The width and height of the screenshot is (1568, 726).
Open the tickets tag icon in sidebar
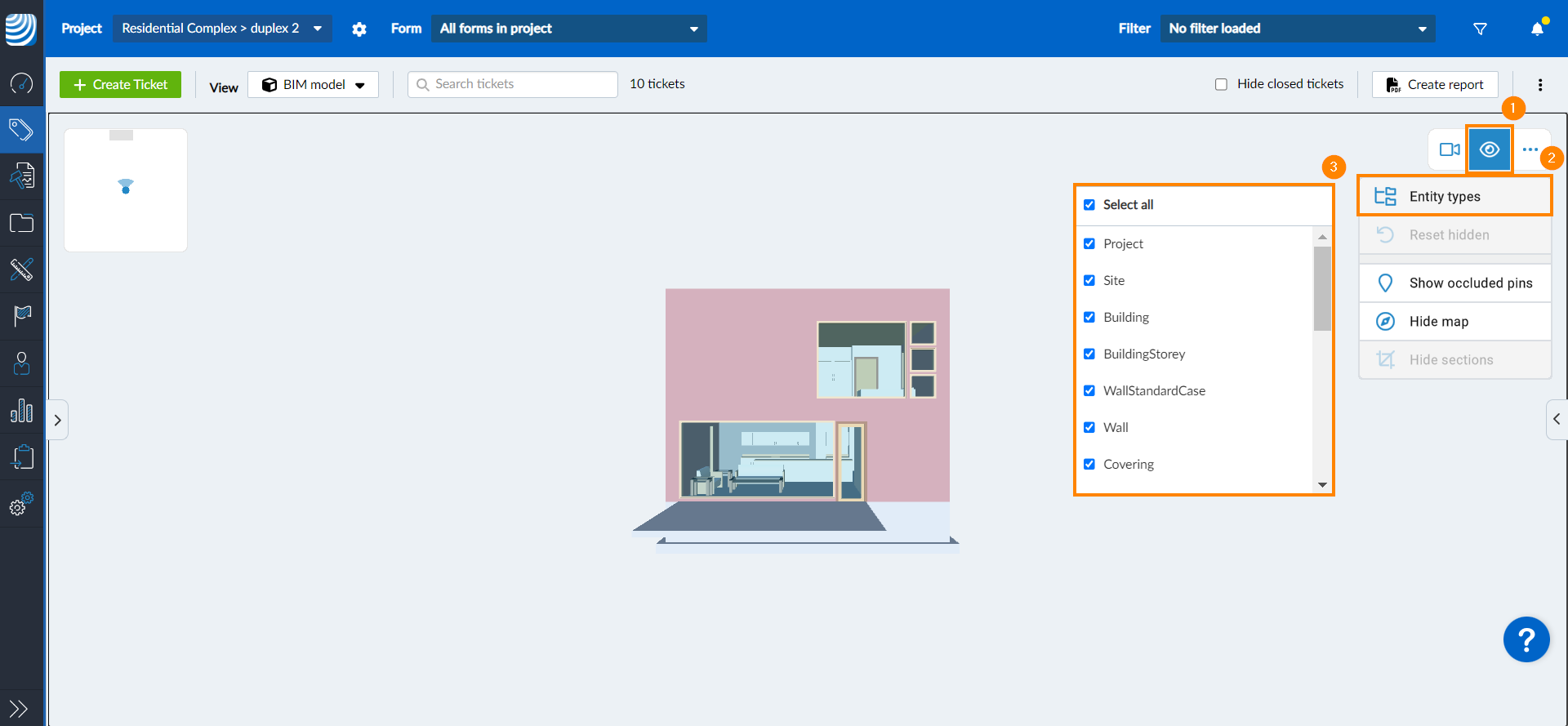(21, 130)
